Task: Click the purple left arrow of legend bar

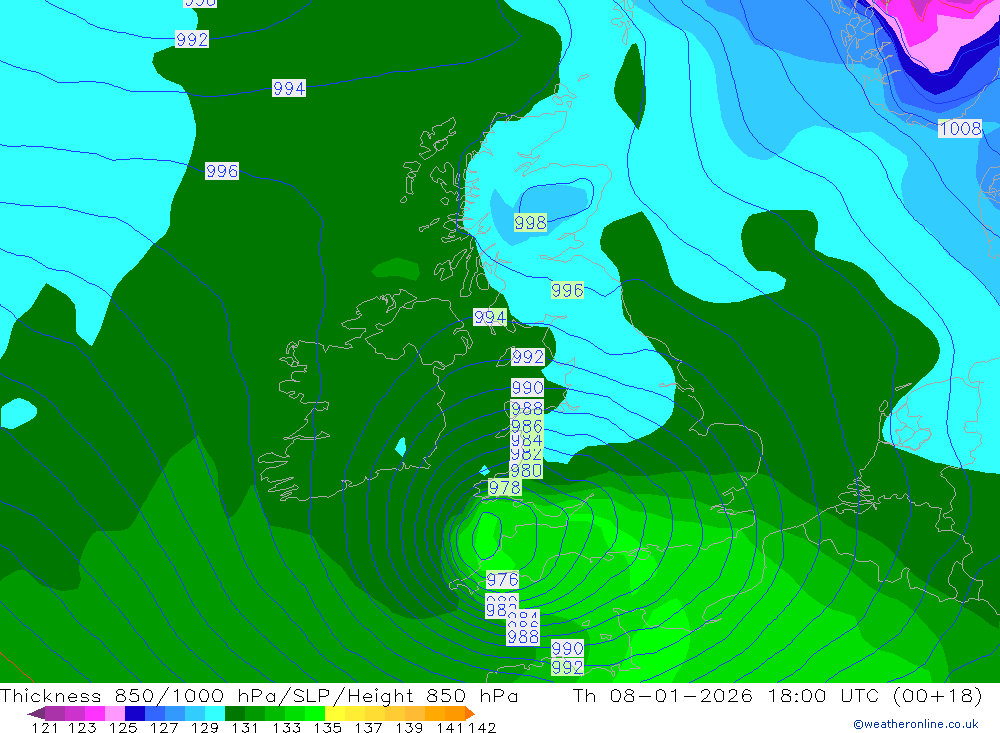Action: click(36, 713)
